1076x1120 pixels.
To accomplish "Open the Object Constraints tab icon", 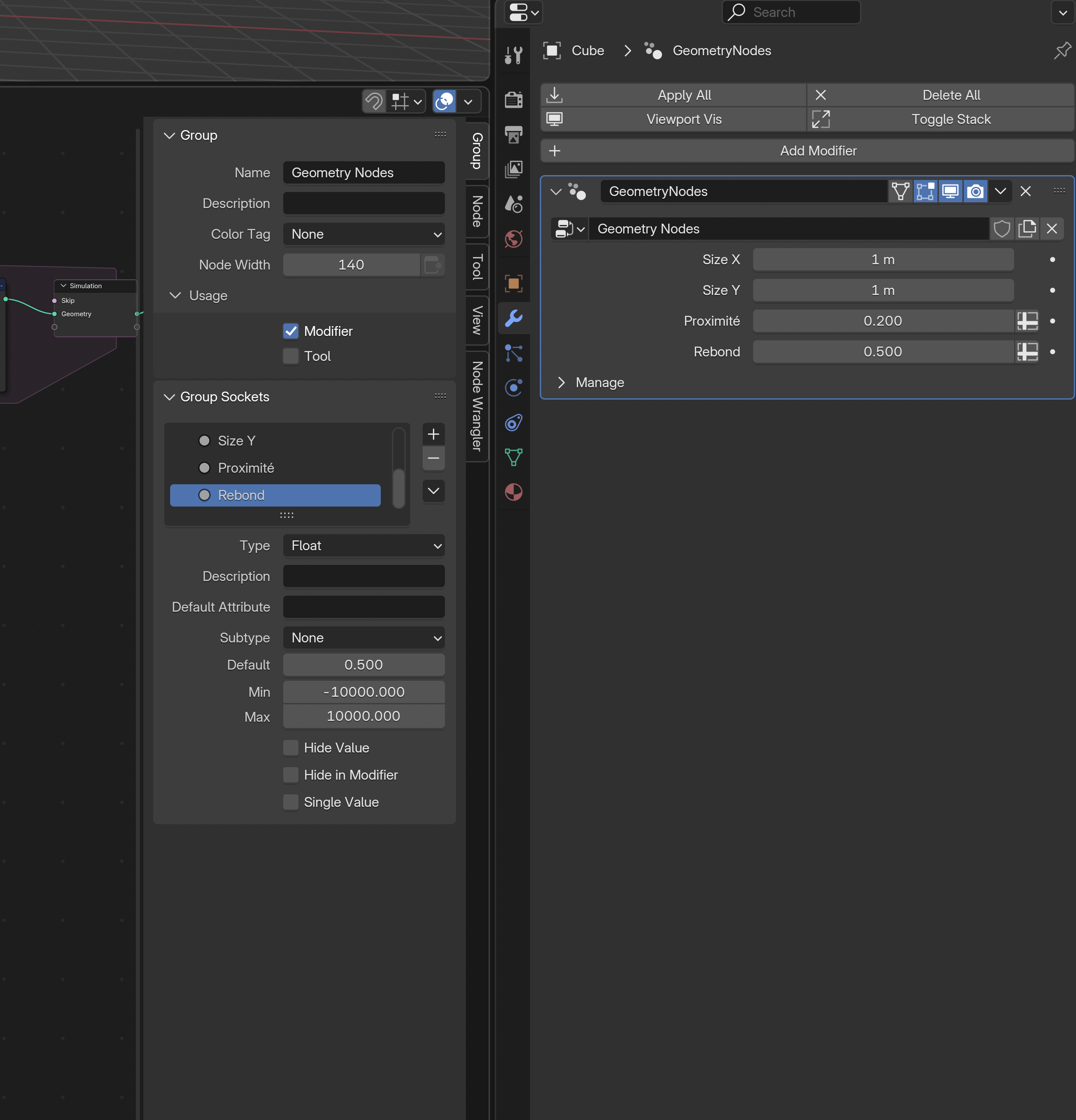I will pyautogui.click(x=514, y=423).
